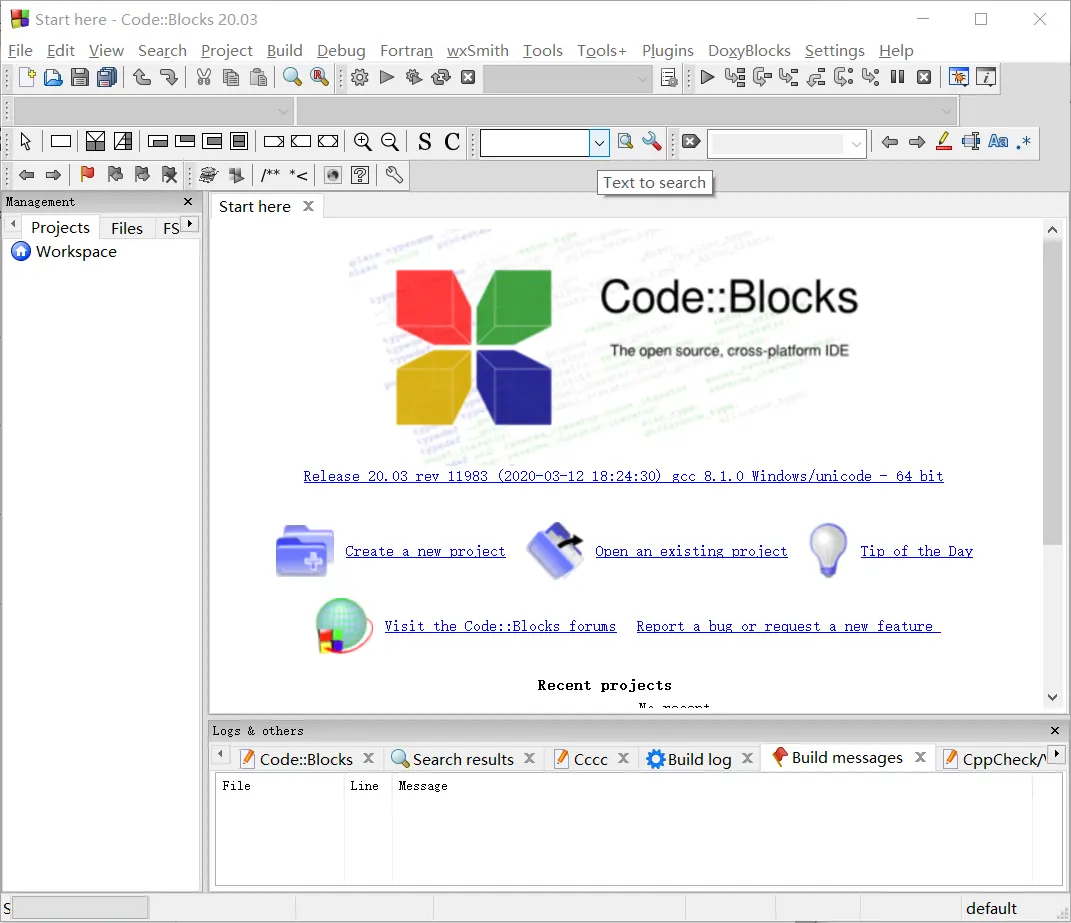Click the Build gear icon
Viewport: 1071px width, 923px height.
(x=359, y=77)
